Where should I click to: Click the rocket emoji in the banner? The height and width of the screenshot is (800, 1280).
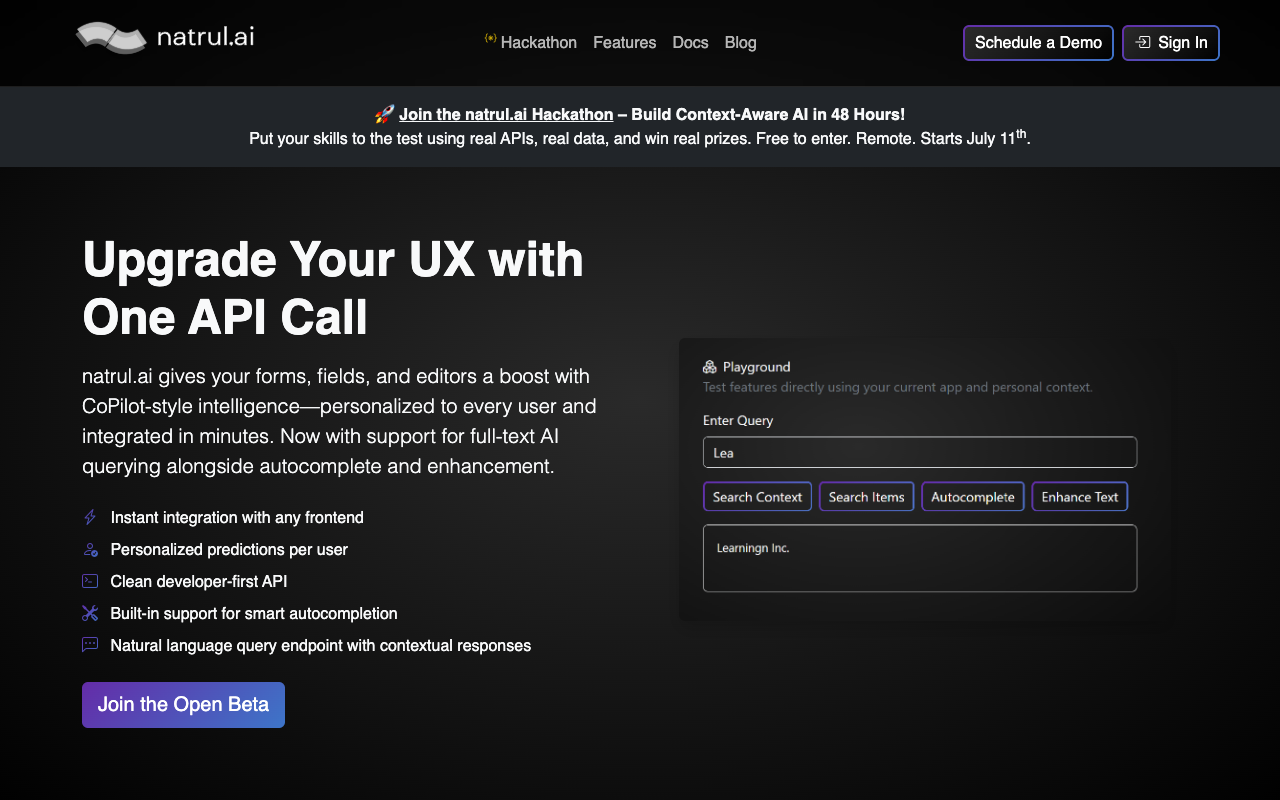point(384,115)
